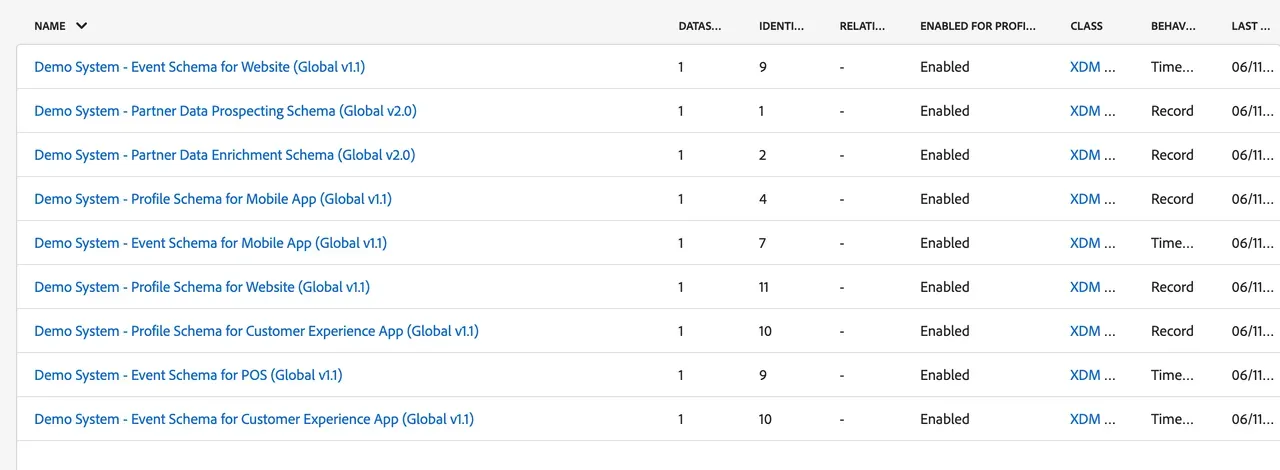Click the BEHAV... column header
Image resolution: width=1280 pixels, height=470 pixels.
[1173, 26]
